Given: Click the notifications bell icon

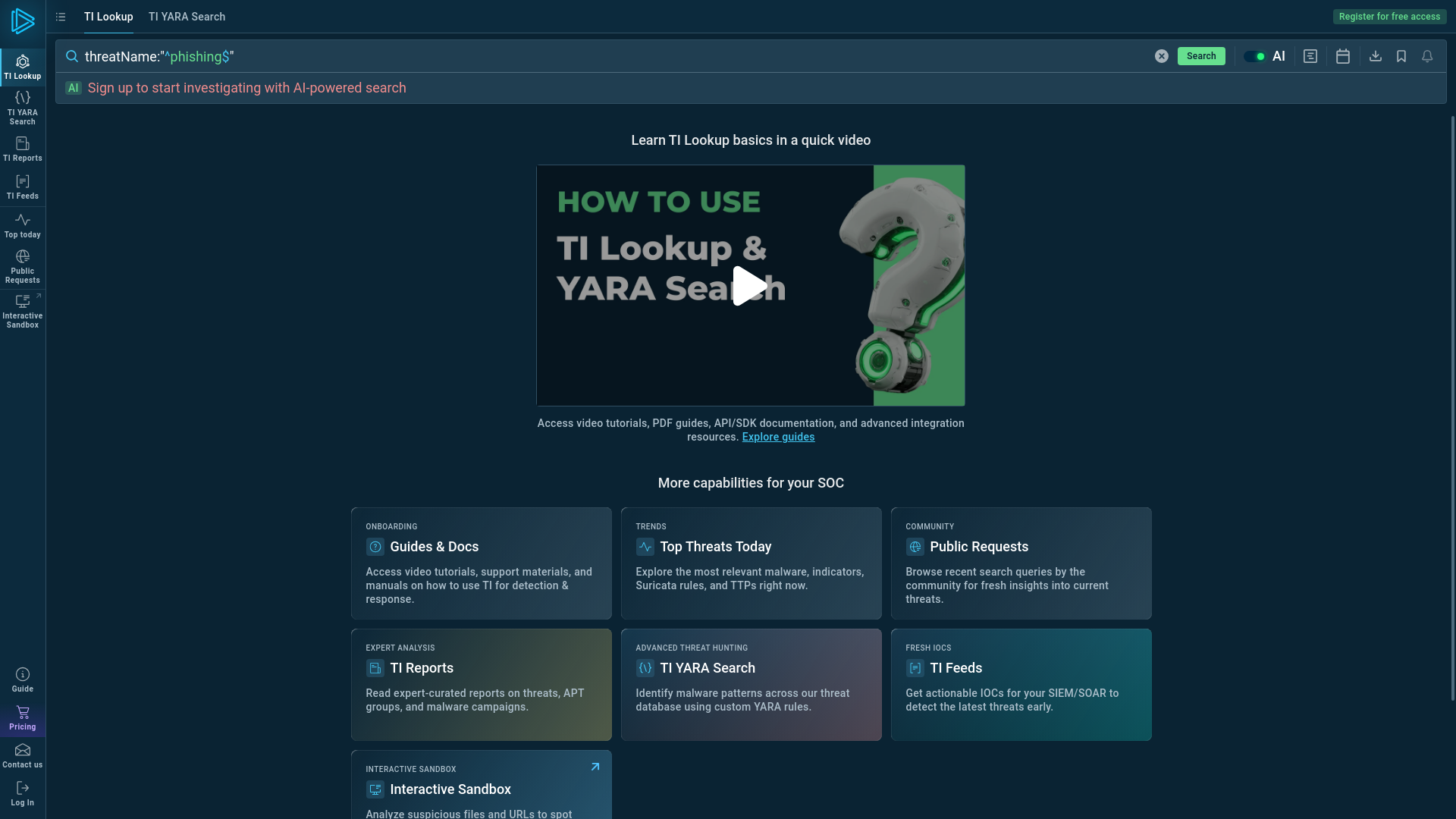Looking at the screenshot, I should click(x=1426, y=56).
